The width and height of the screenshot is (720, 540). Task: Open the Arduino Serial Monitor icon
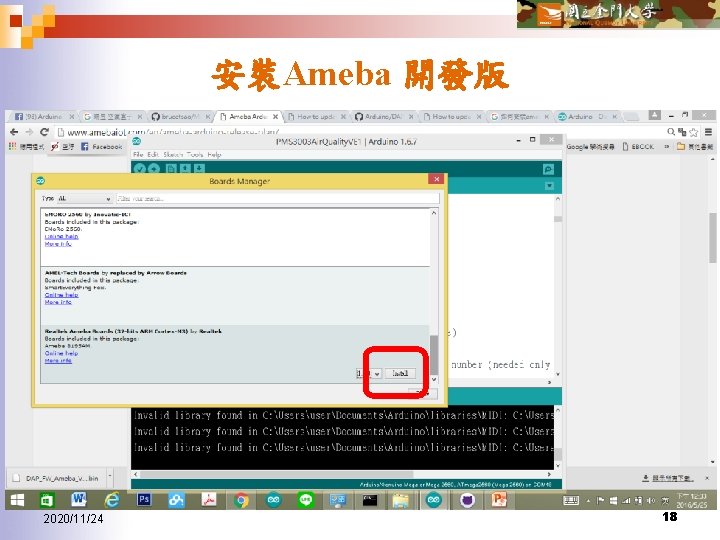point(548,169)
